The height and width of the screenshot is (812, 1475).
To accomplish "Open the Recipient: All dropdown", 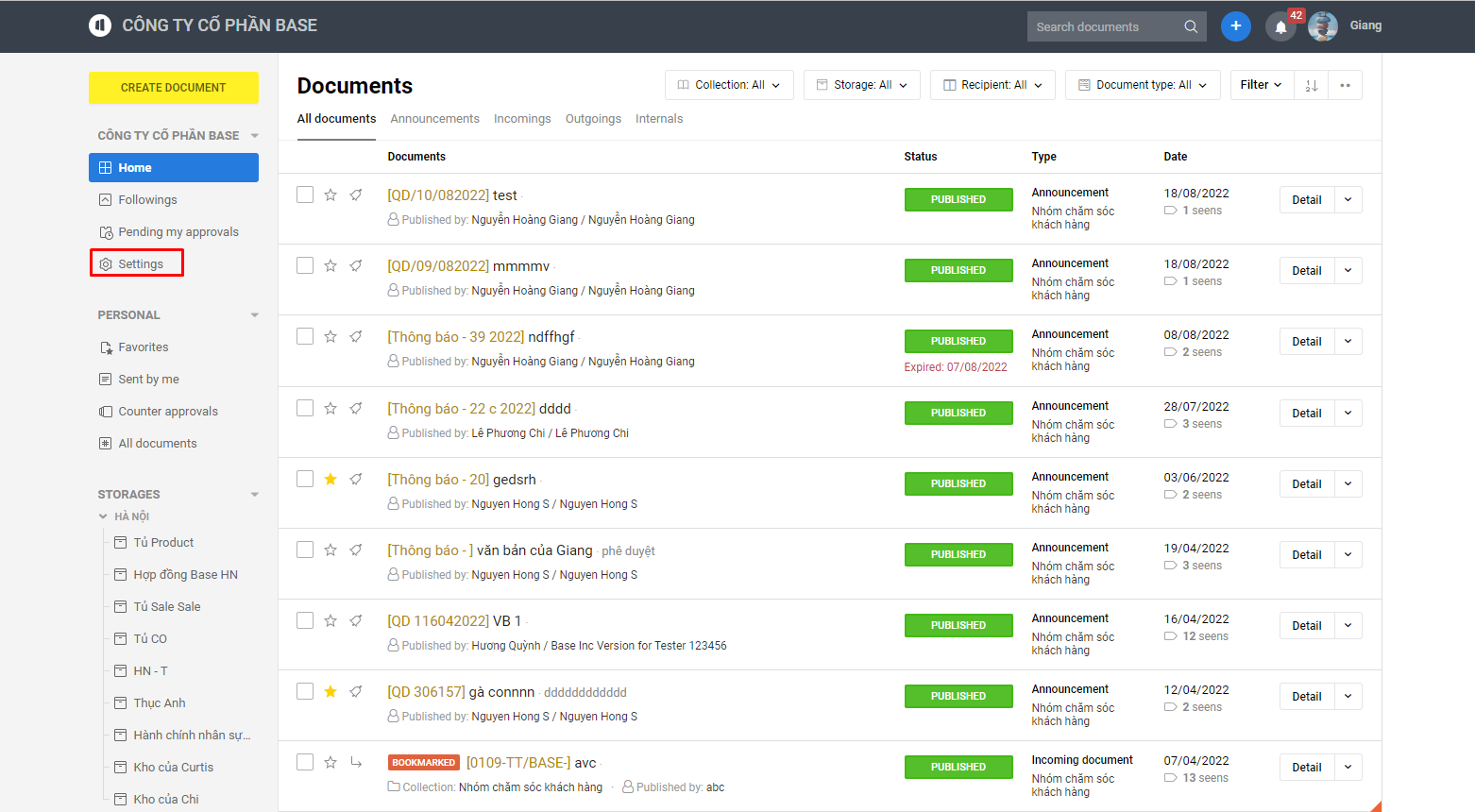I will click(992, 85).
